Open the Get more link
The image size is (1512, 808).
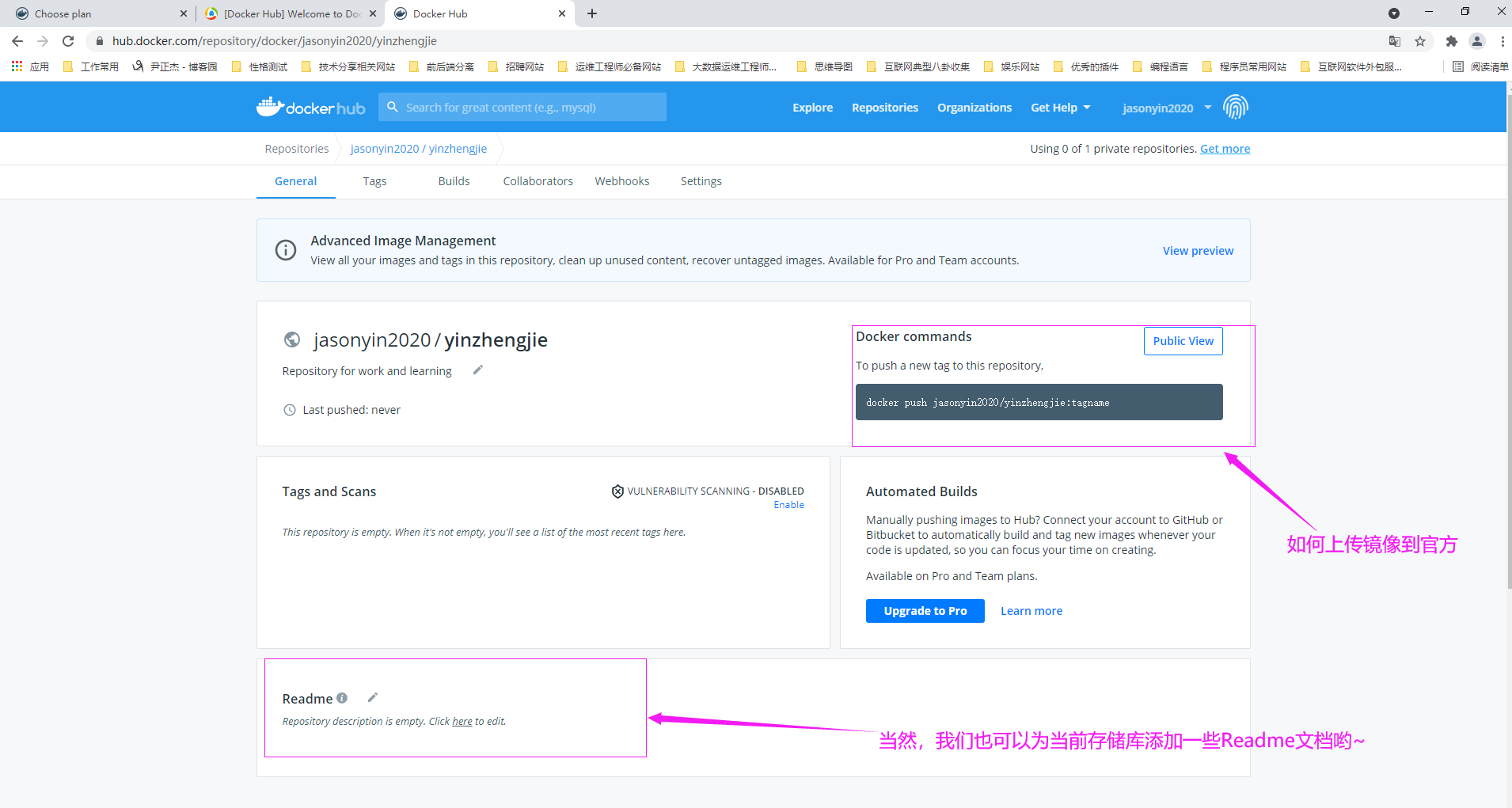pos(1225,149)
